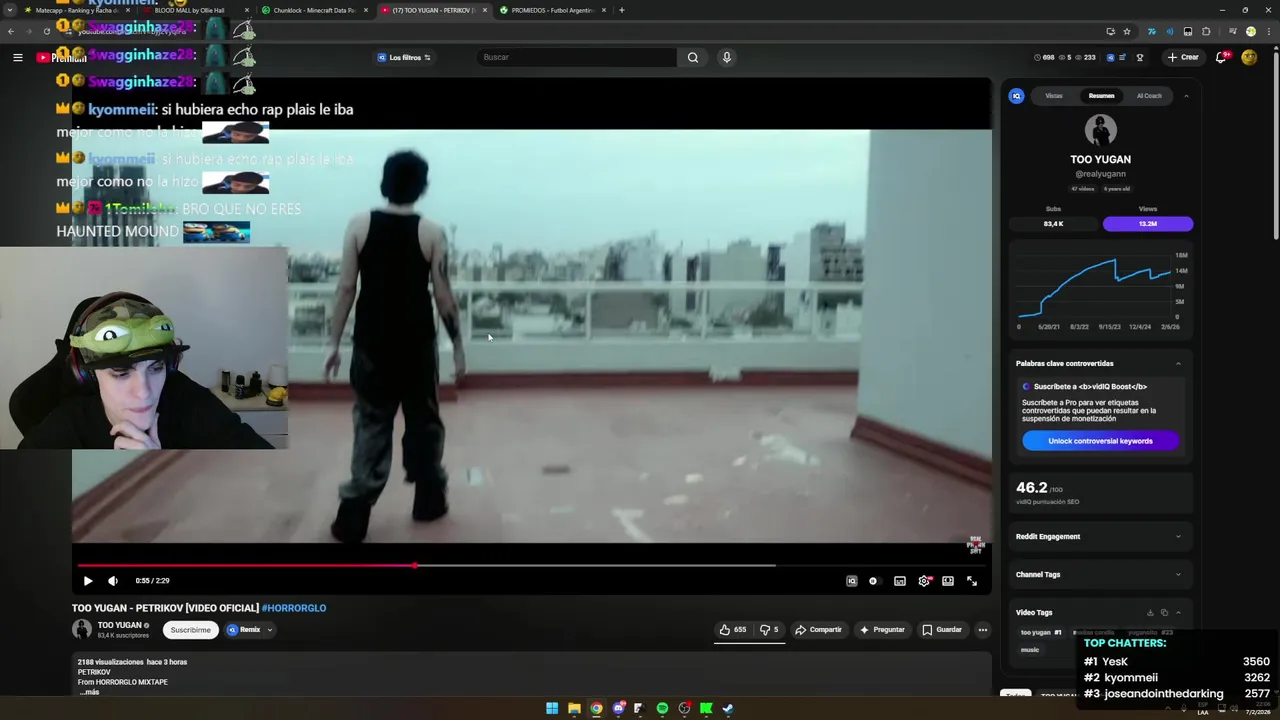The image size is (1280, 720).
Task: Open the vidIQ toolbar trophy icon
Action: point(1139,57)
